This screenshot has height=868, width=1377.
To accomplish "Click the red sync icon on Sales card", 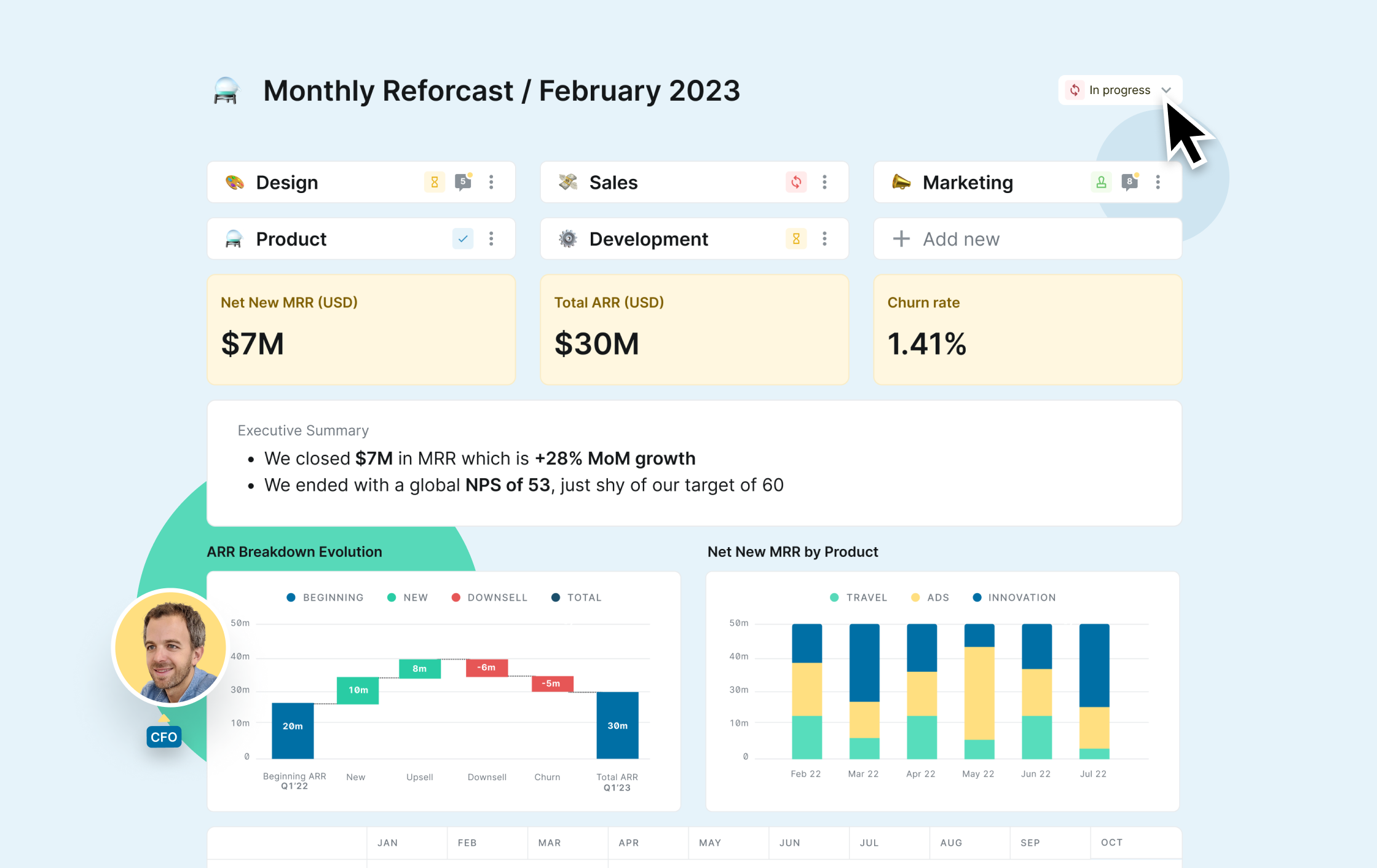I will tap(796, 182).
